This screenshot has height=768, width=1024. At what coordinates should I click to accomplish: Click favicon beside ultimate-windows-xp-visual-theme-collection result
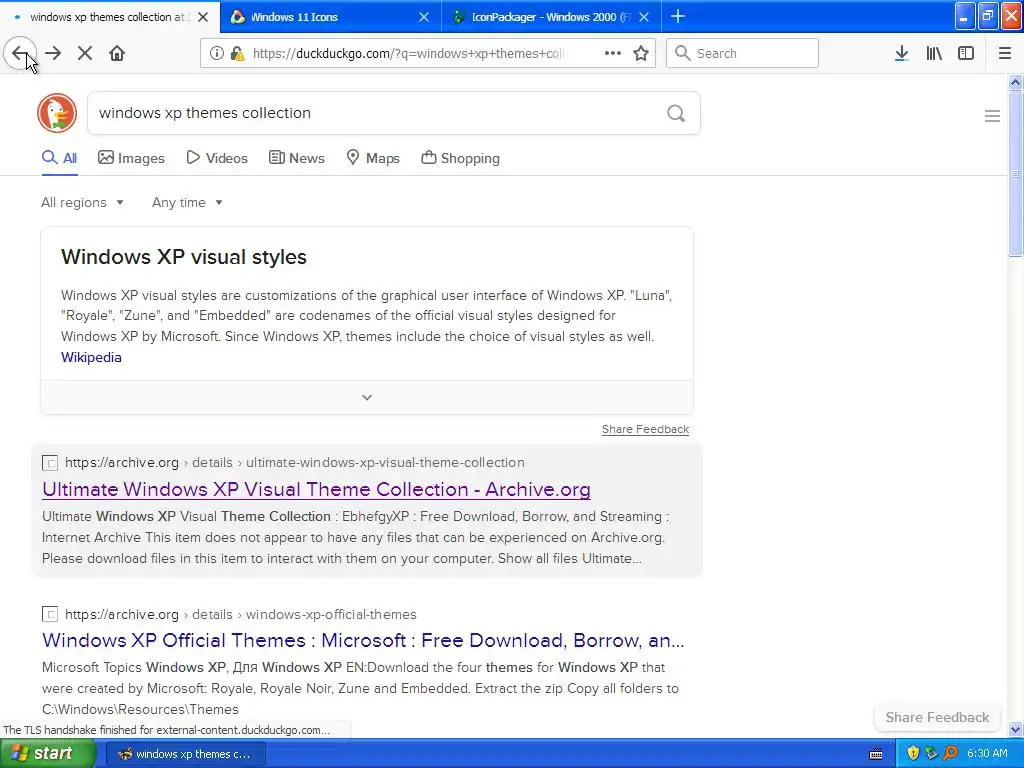coord(50,462)
